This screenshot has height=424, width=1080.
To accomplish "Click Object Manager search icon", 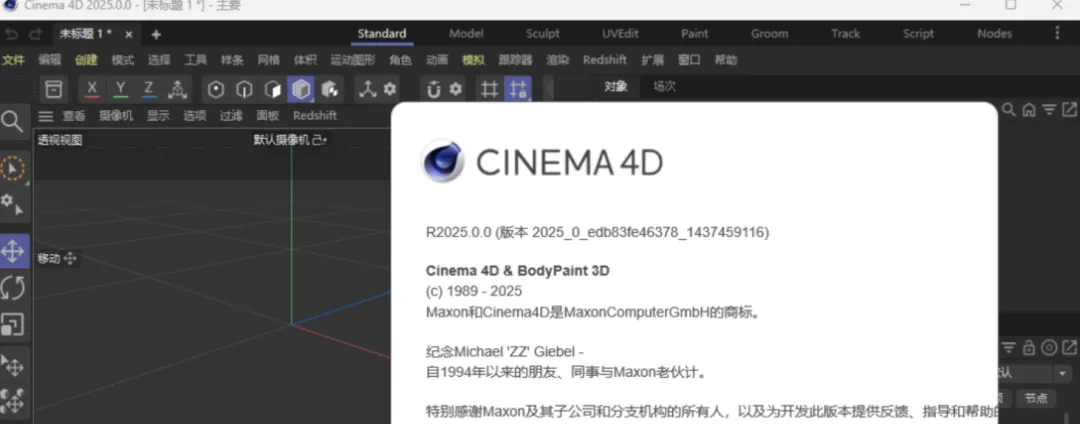I will pos(1008,109).
